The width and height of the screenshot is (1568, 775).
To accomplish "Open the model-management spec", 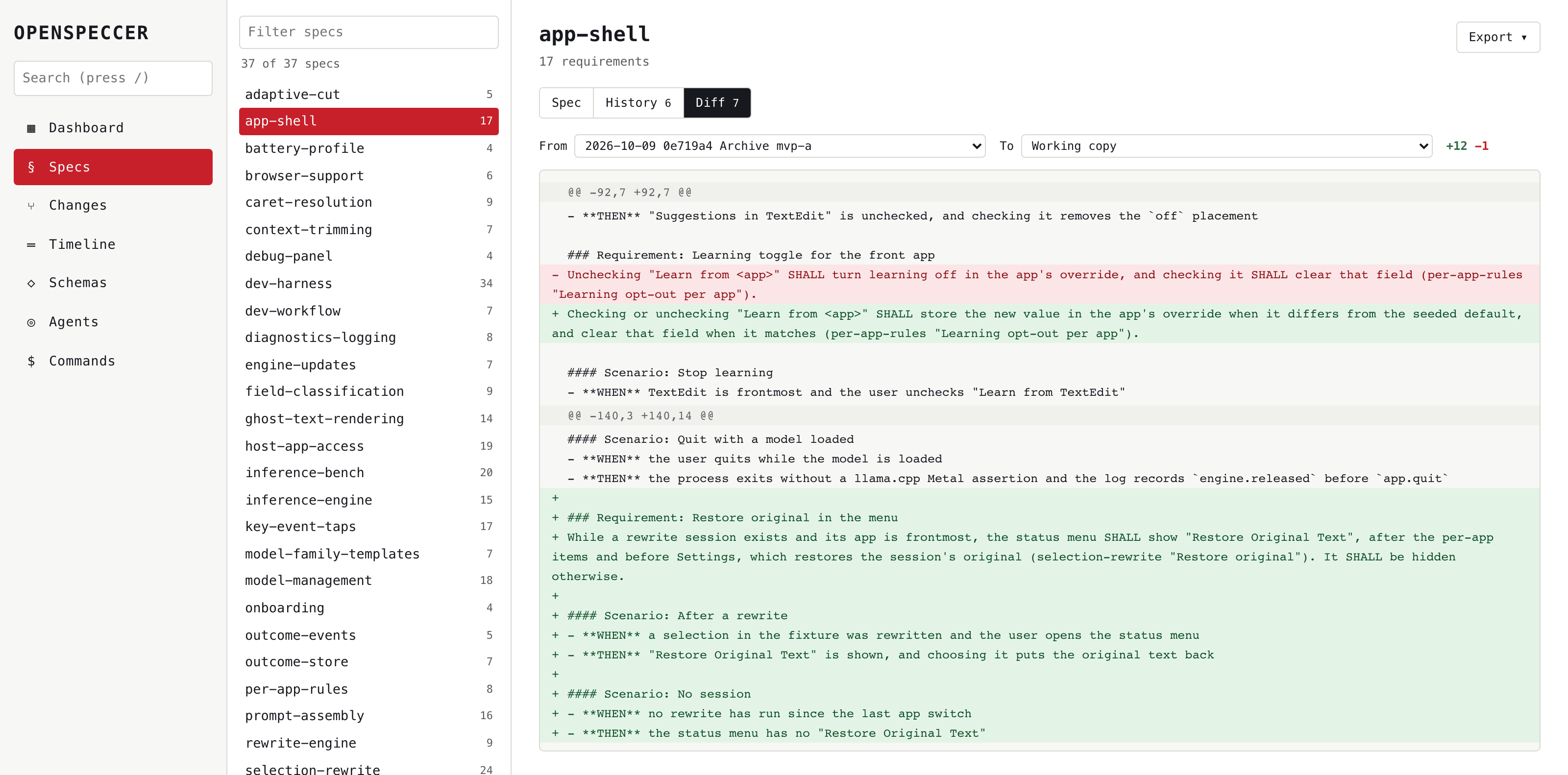I will pyautogui.click(x=369, y=581).
